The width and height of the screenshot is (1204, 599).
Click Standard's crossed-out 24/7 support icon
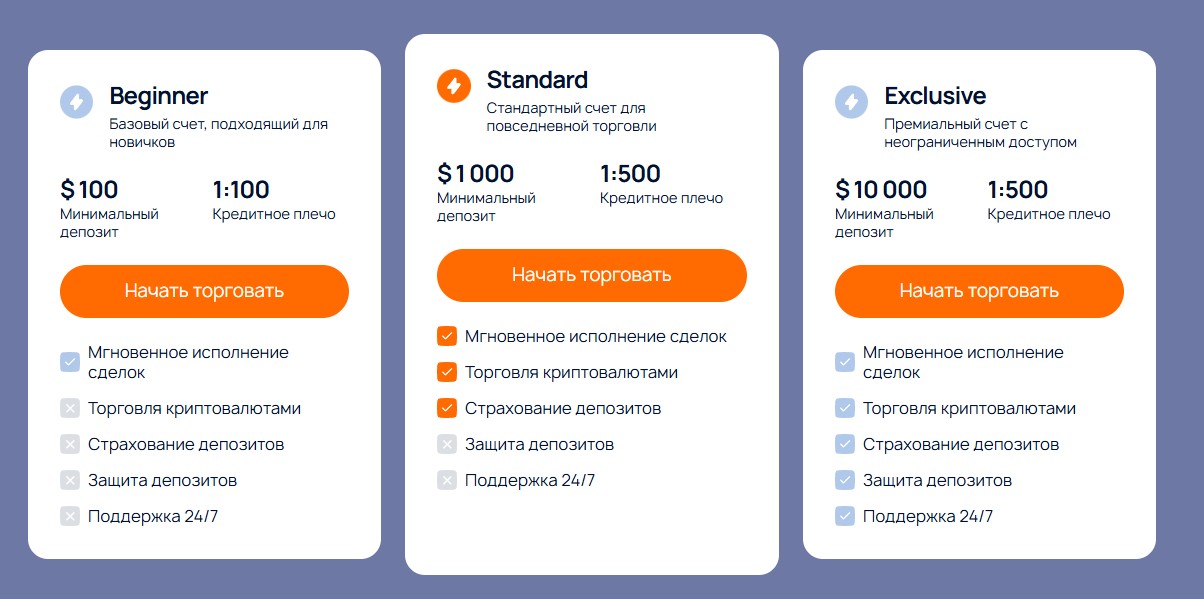pos(447,480)
